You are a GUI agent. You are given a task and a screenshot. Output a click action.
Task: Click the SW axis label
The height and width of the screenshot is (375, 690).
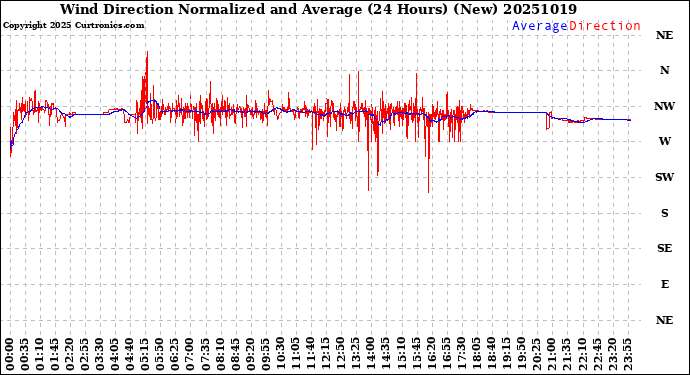pos(664,177)
